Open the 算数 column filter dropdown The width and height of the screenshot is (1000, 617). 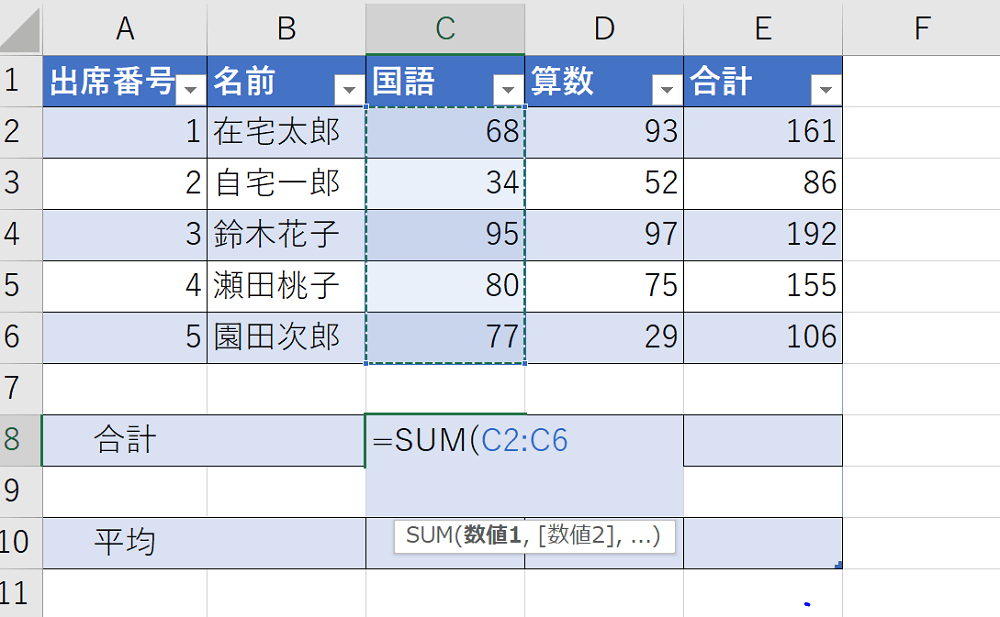[666, 90]
